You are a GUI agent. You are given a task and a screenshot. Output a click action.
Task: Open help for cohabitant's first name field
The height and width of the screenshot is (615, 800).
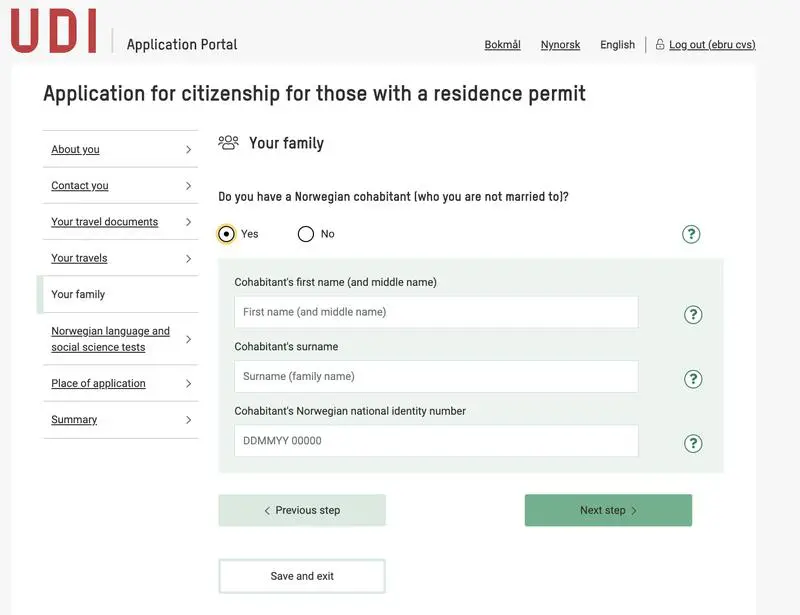pyautogui.click(x=692, y=314)
